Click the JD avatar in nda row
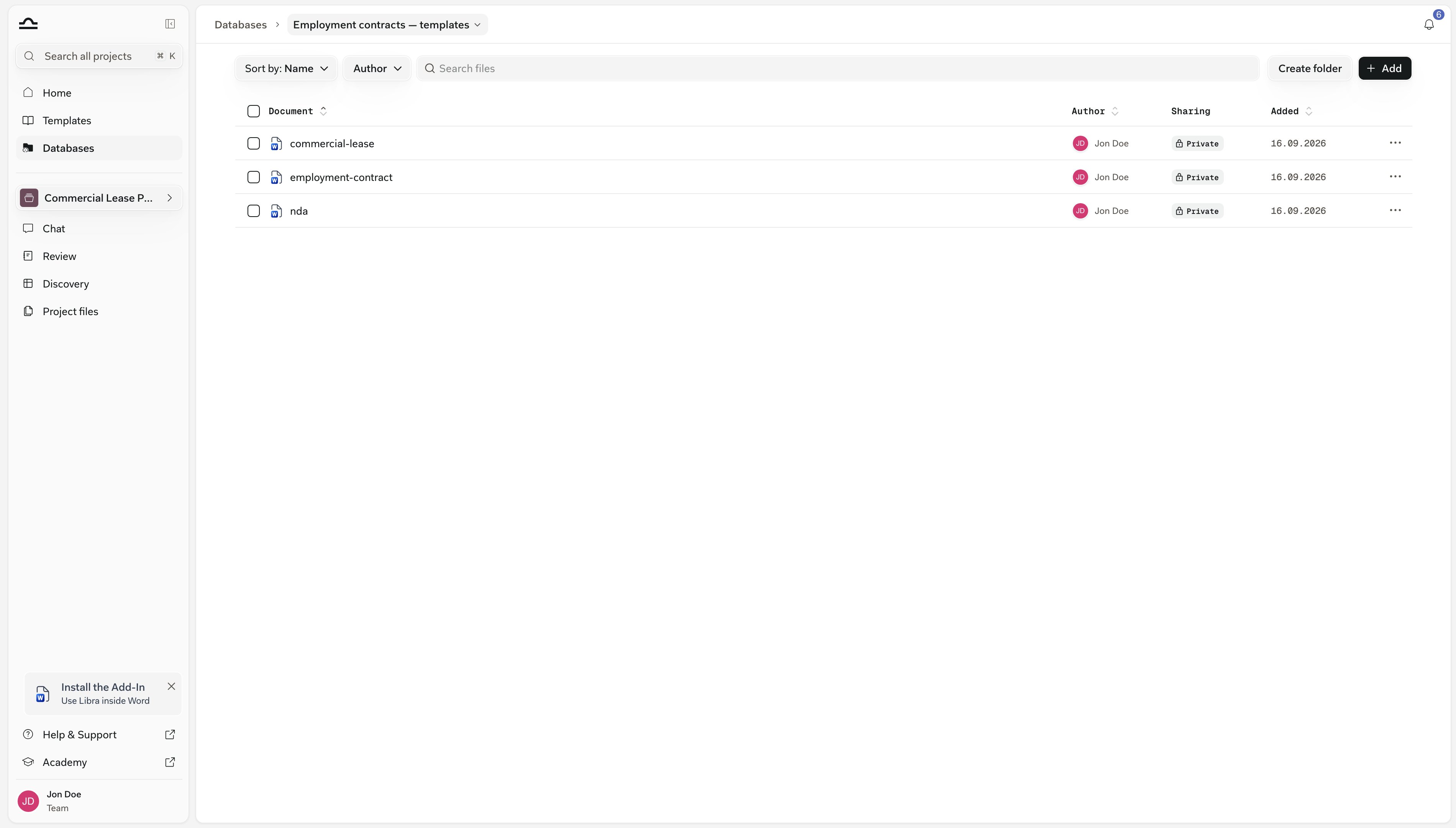 click(x=1080, y=211)
